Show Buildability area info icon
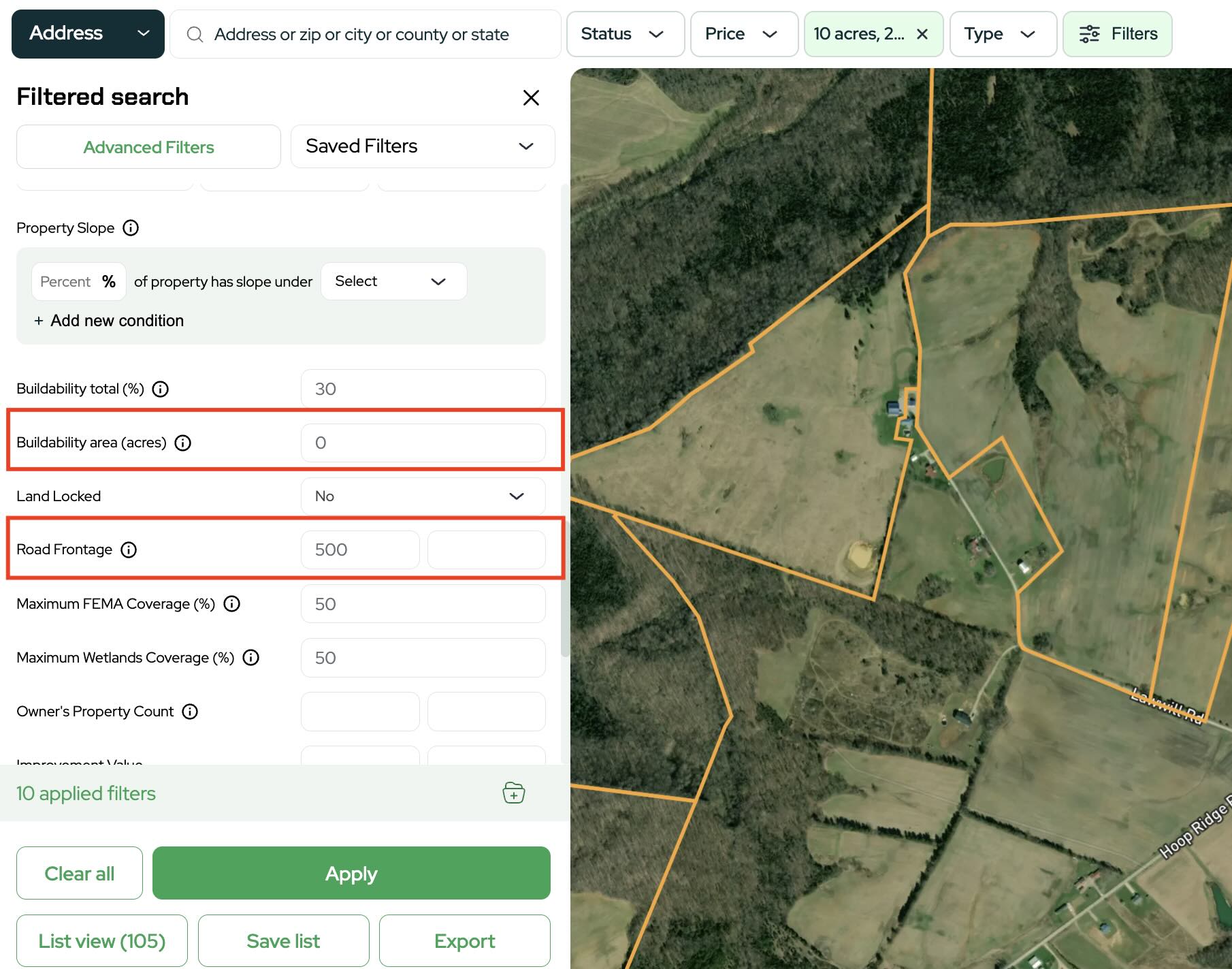The height and width of the screenshot is (969, 1232). [183, 443]
